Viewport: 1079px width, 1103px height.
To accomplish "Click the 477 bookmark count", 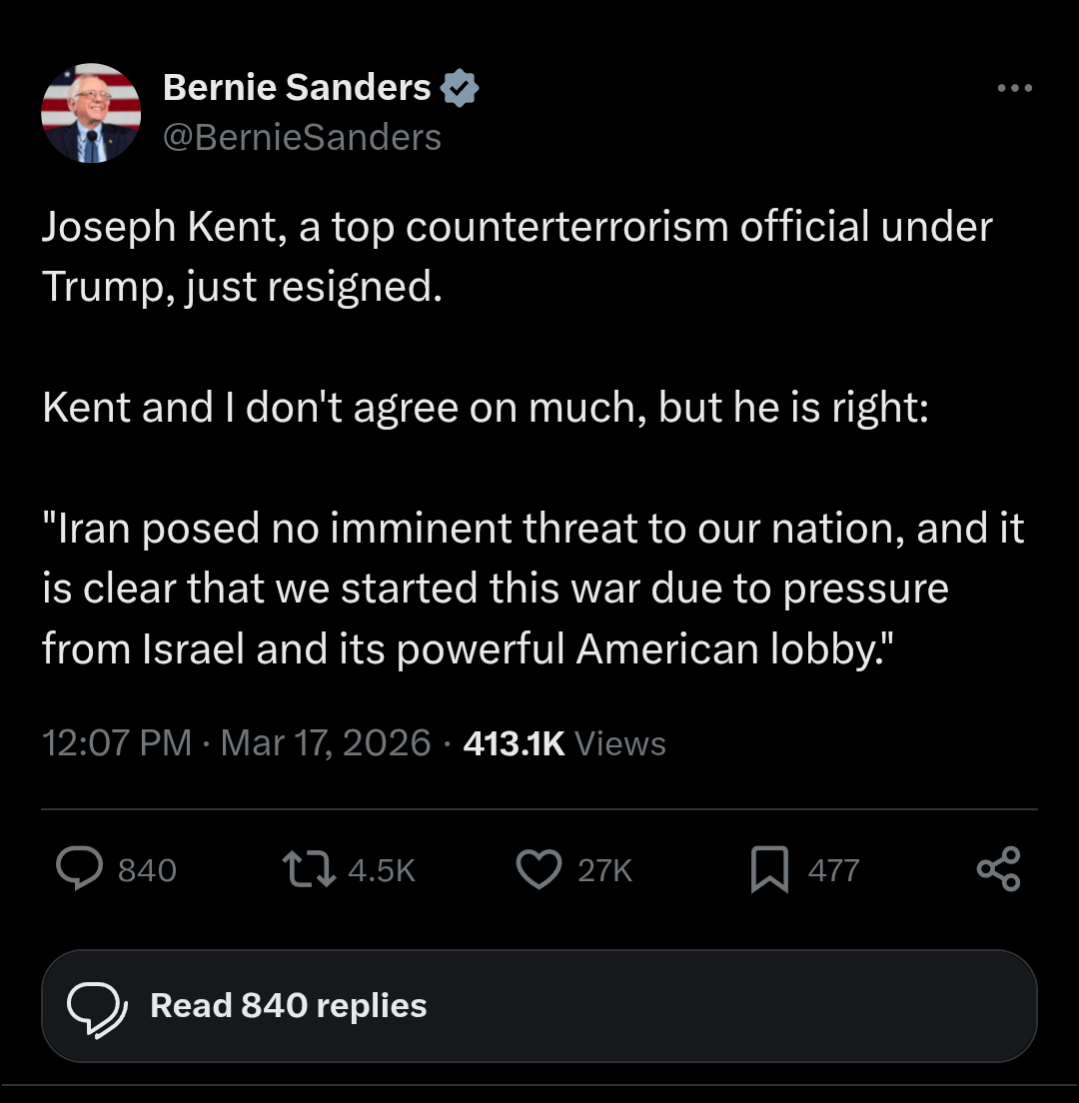I will tap(833, 870).
